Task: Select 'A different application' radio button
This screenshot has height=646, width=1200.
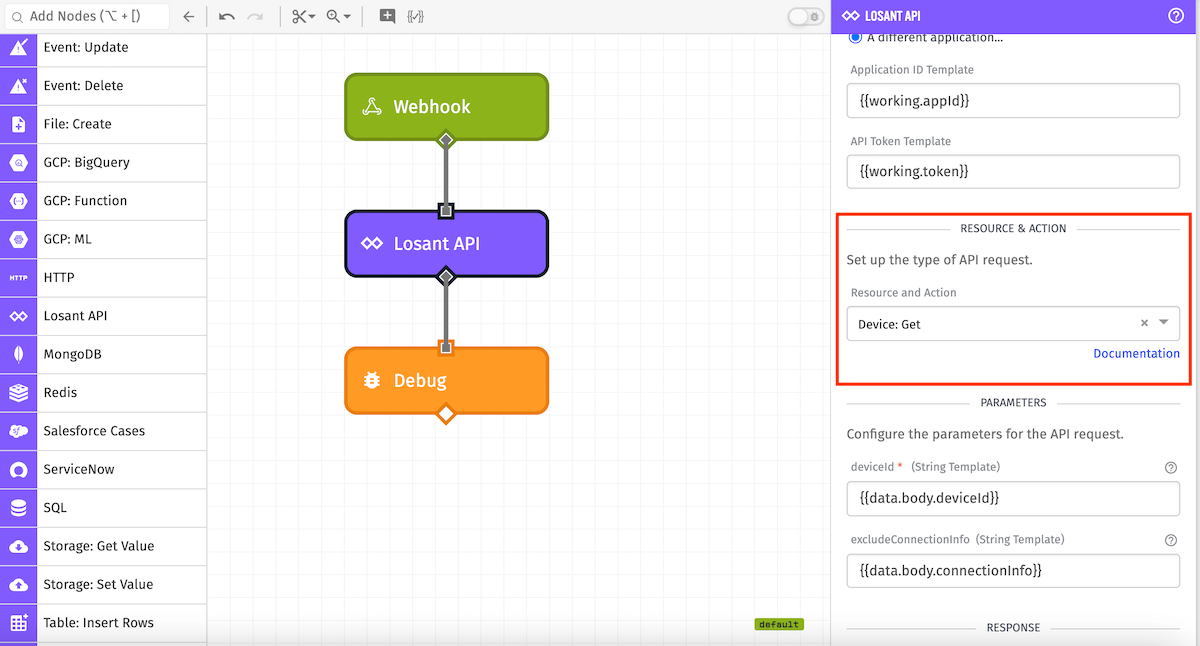Action: click(x=855, y=38)
